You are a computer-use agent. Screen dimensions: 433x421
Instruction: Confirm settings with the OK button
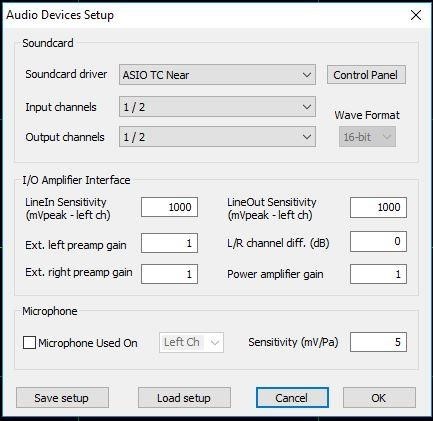[x=379, y=398]
